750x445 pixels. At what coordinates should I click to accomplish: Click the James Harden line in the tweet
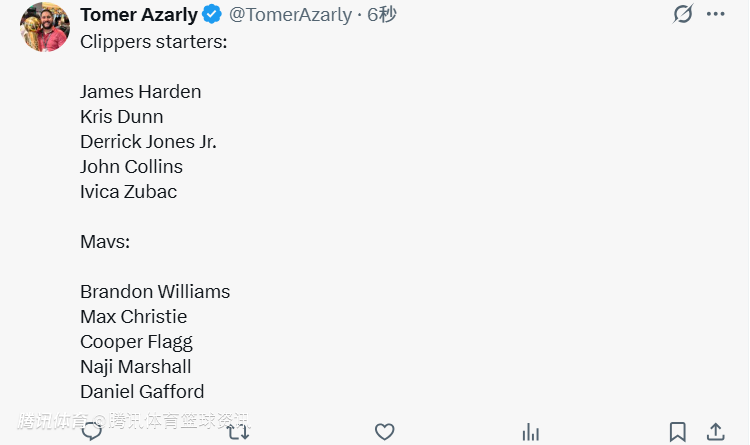tap(141, 92)
